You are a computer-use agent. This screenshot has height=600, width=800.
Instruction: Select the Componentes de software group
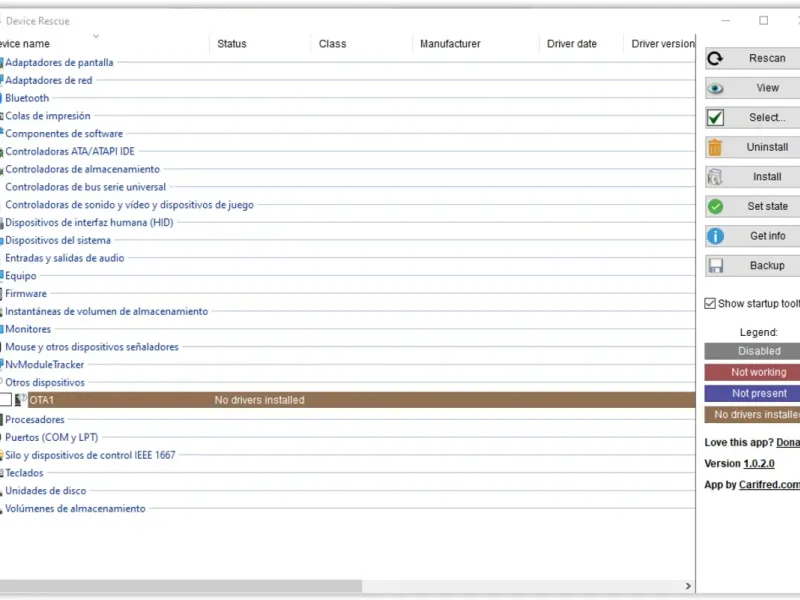pyautogui.click(x=64, y=134)
